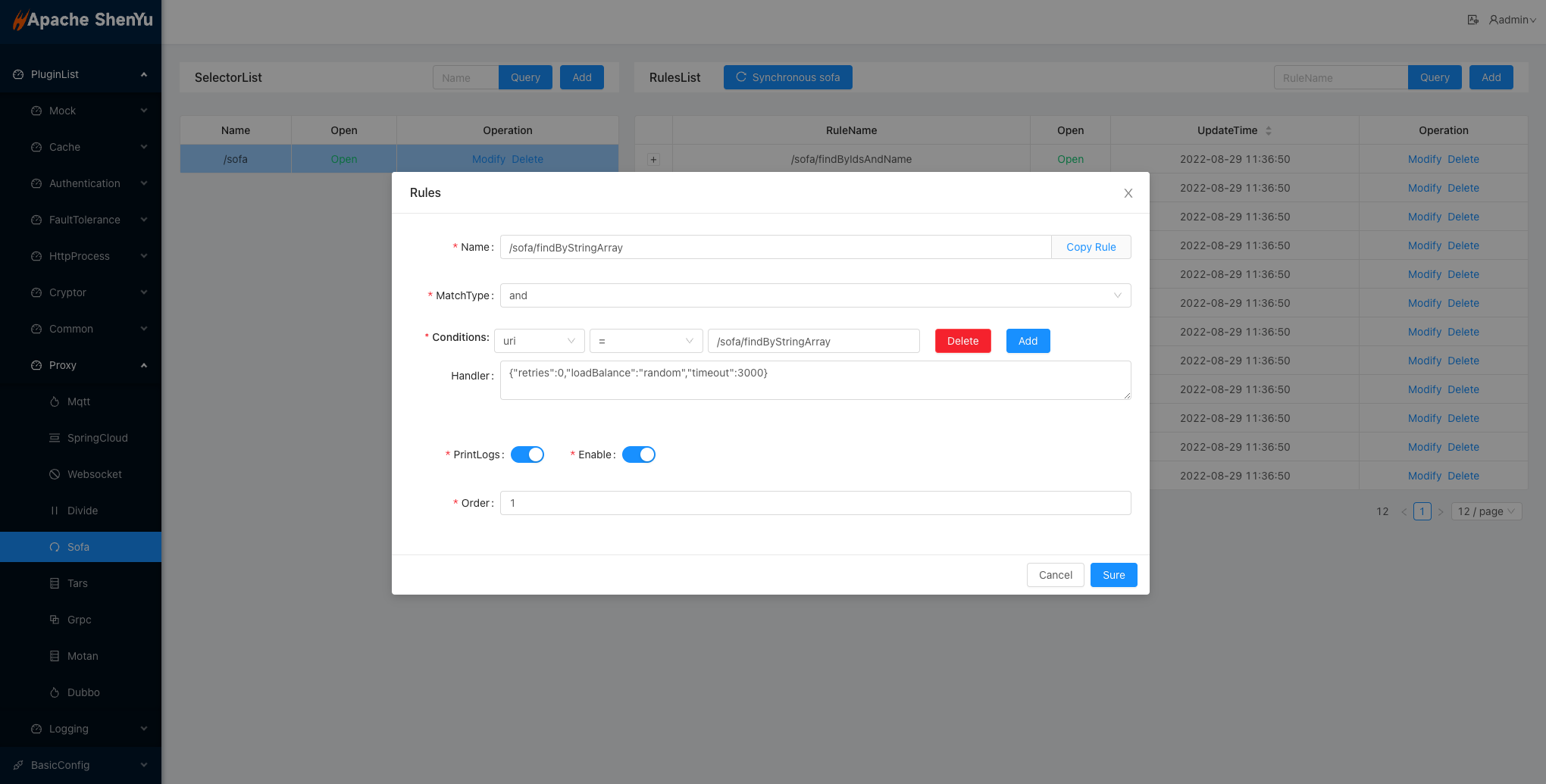Close the Rules dialog with X

tap(1128, 193)
